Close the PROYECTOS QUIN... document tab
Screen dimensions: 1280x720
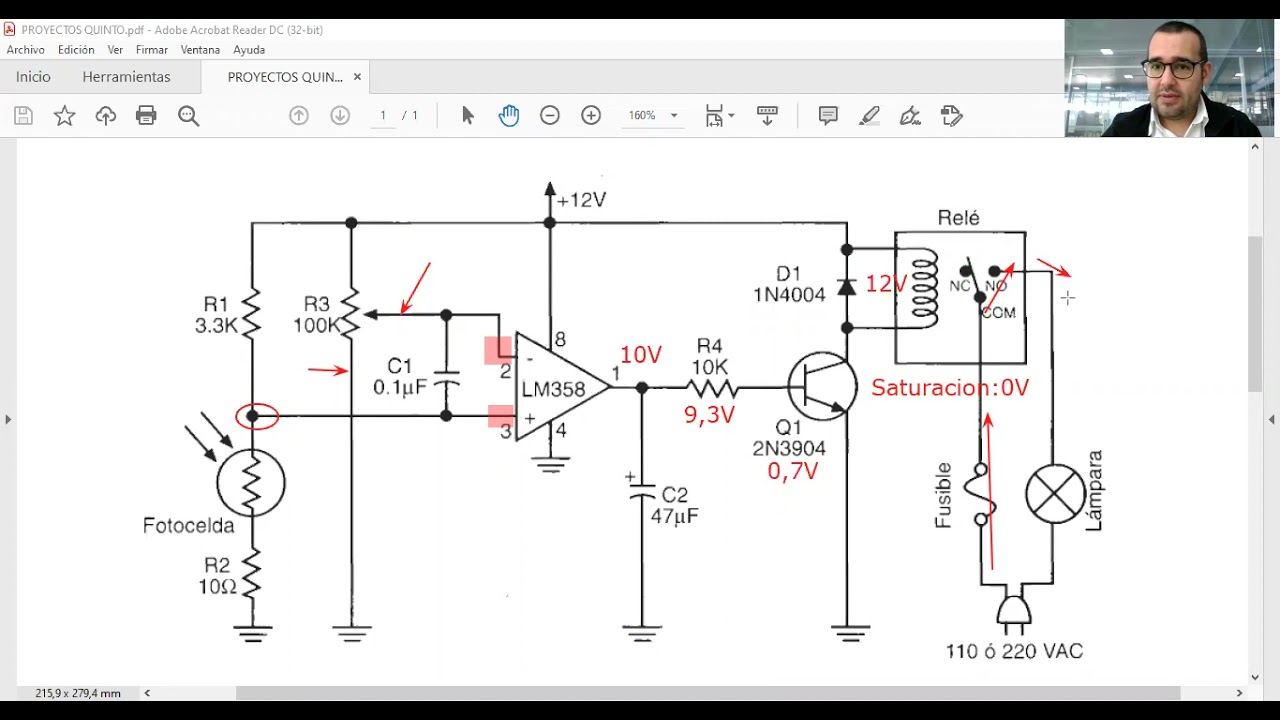pos(357,77)
